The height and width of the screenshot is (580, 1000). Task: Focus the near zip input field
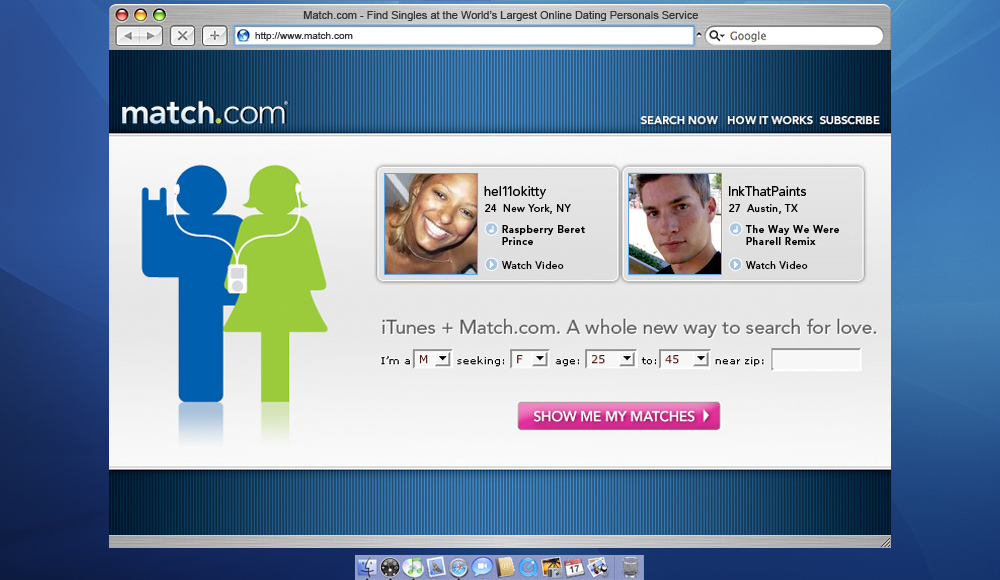pyautogui.click(x=816, y=359)
